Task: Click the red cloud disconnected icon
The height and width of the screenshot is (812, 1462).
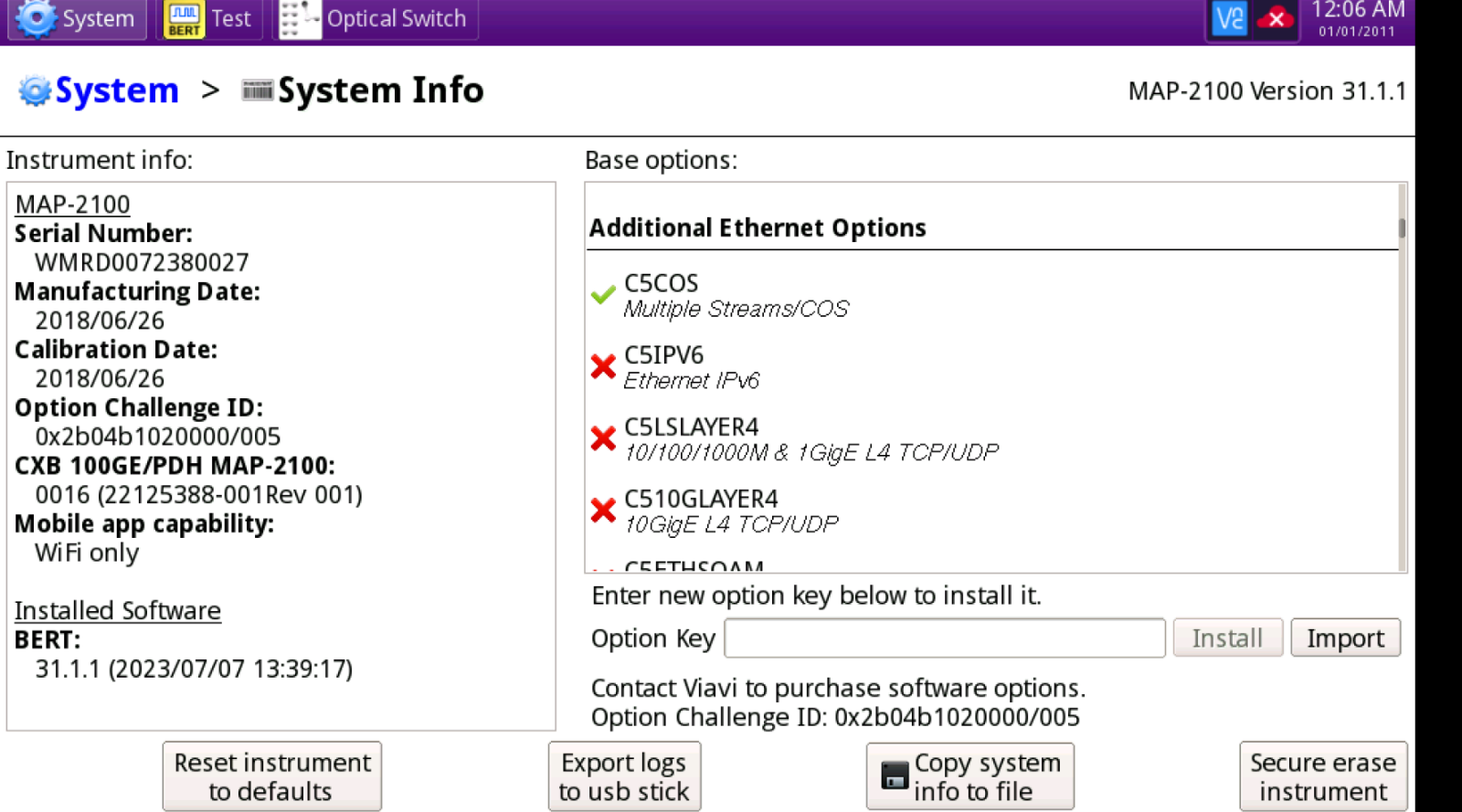Action: (1276, 18)
